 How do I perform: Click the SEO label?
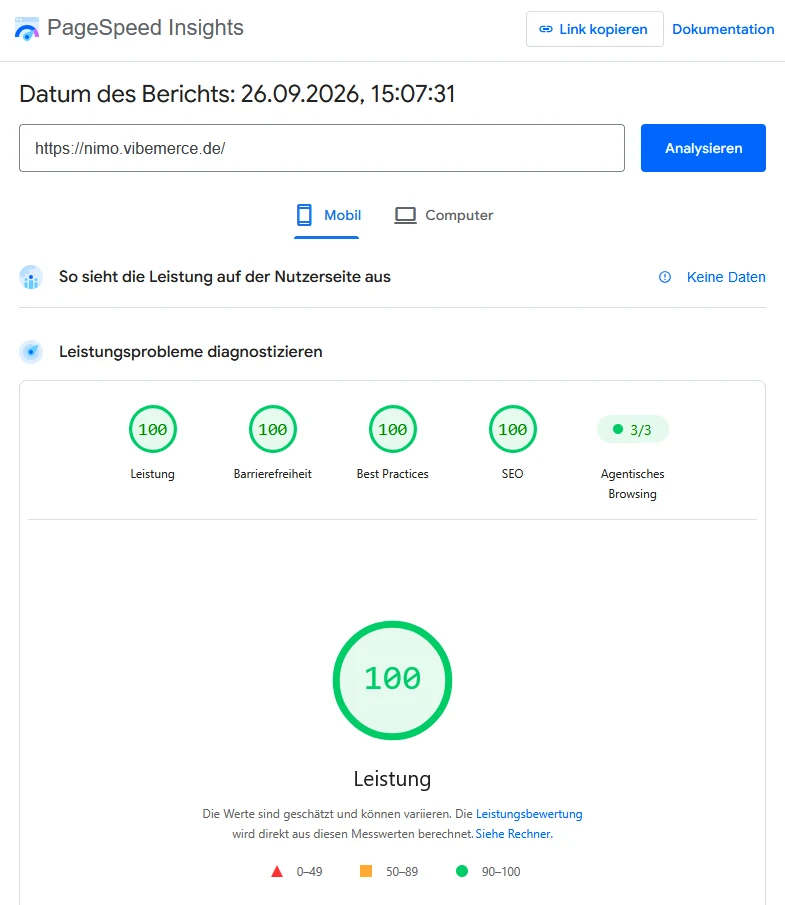[513, 474]
